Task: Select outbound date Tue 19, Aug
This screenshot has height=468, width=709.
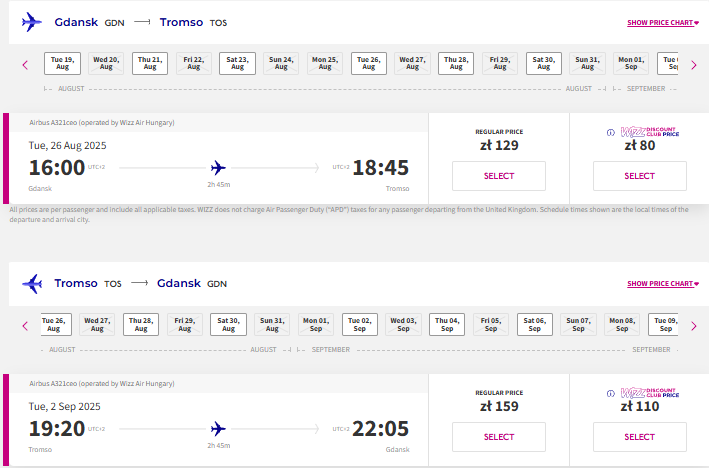Action: tap(62, 63)
